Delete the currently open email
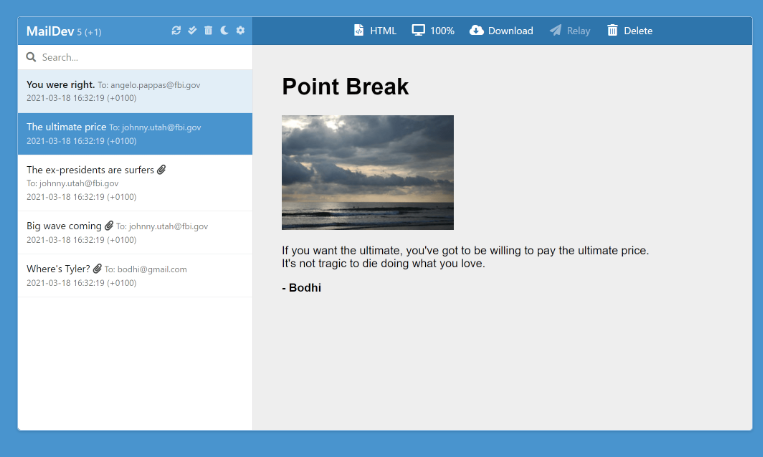The height and width of the screenshot is (457, 763). 629,31
